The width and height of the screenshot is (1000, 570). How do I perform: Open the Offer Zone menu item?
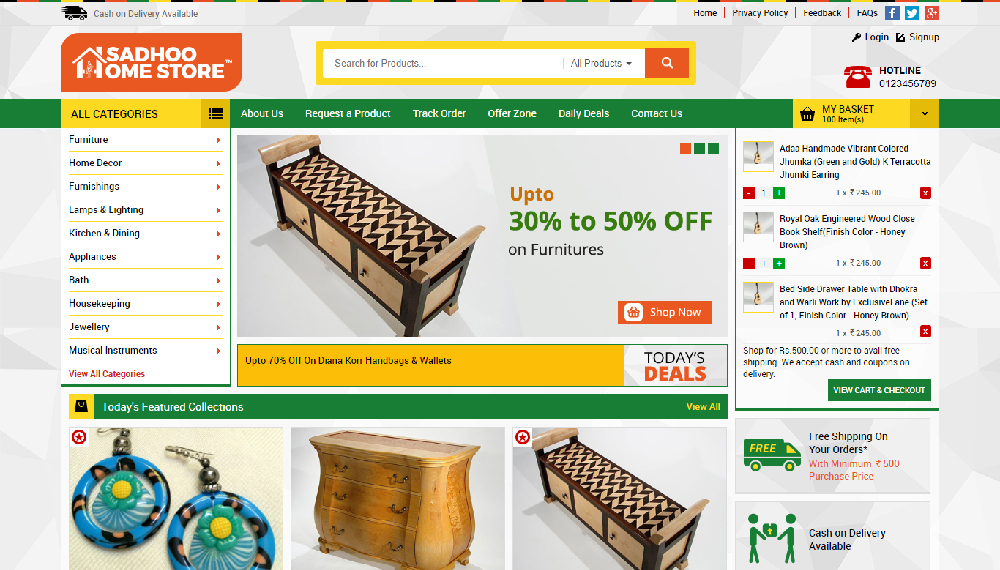point(512,113)
